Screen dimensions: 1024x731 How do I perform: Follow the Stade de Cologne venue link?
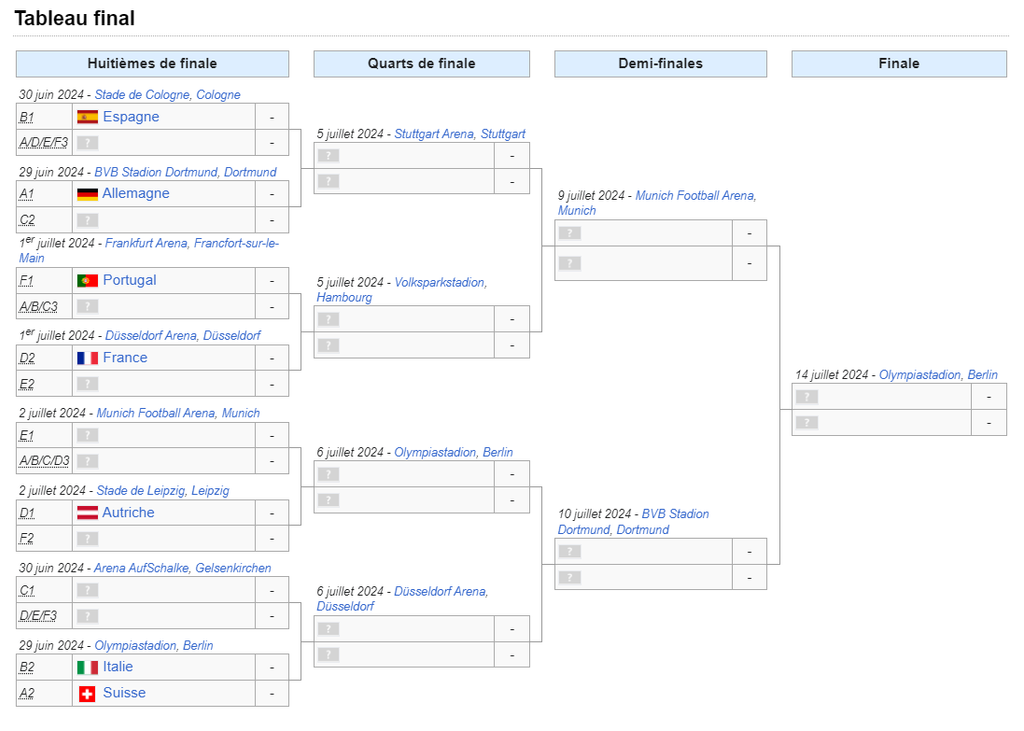tap(167, 95)
